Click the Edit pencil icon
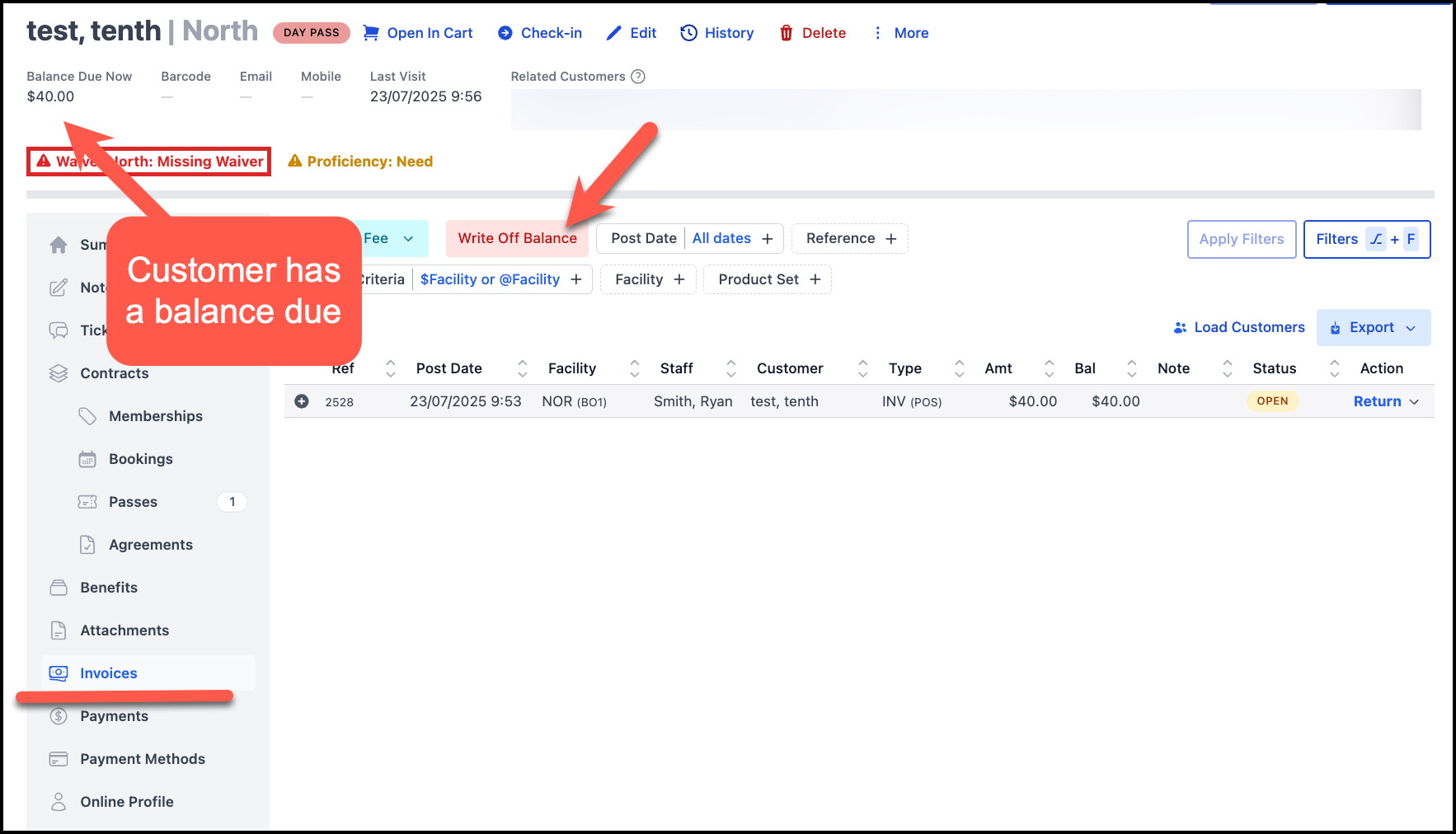The height and width of the screenshot is (834, 1456). click(x=613, y=33)
